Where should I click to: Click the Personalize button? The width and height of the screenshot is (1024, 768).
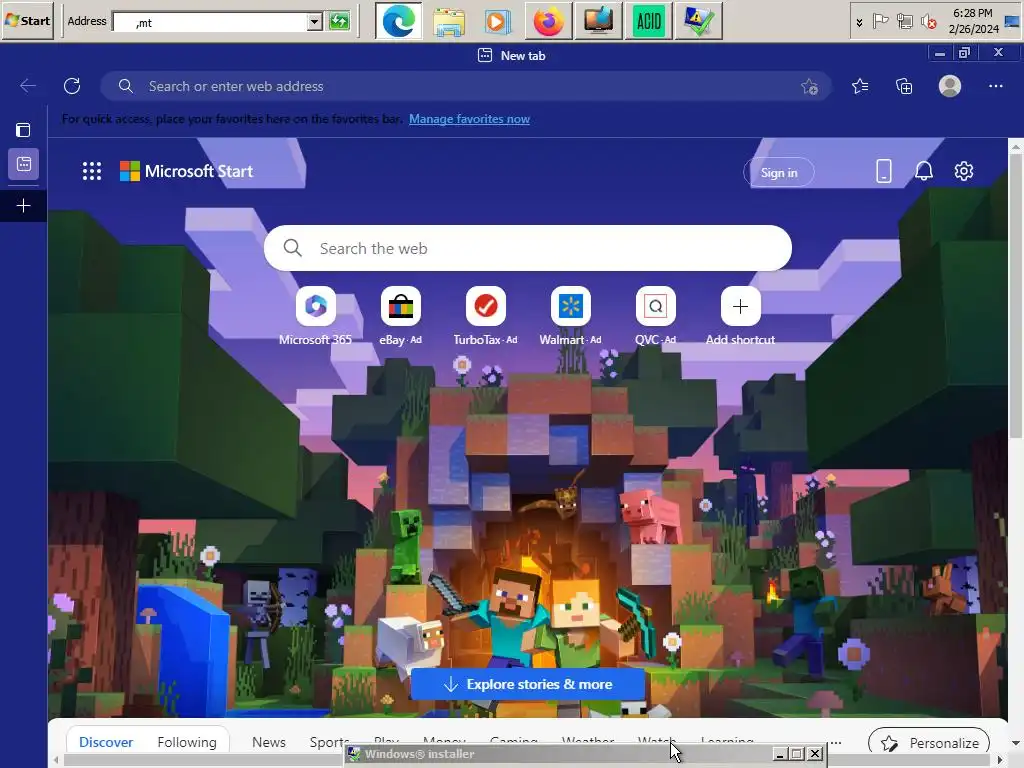coord(929,743)
